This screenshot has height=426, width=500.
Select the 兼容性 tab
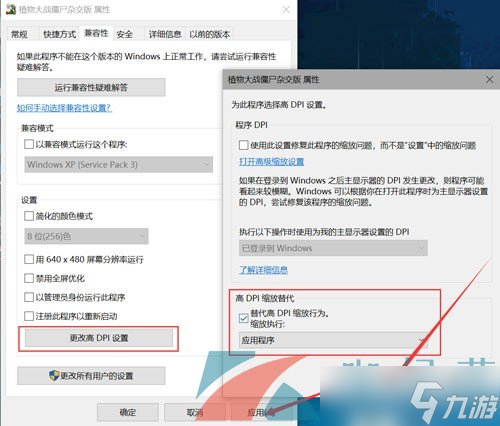point(96,33)
